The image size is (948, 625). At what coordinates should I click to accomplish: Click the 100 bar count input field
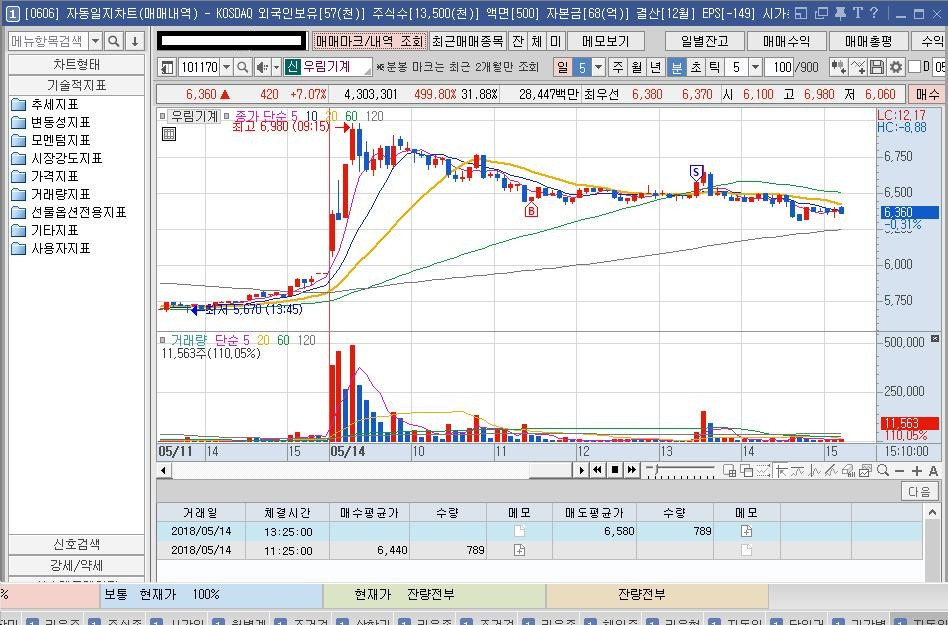(779, 67)
